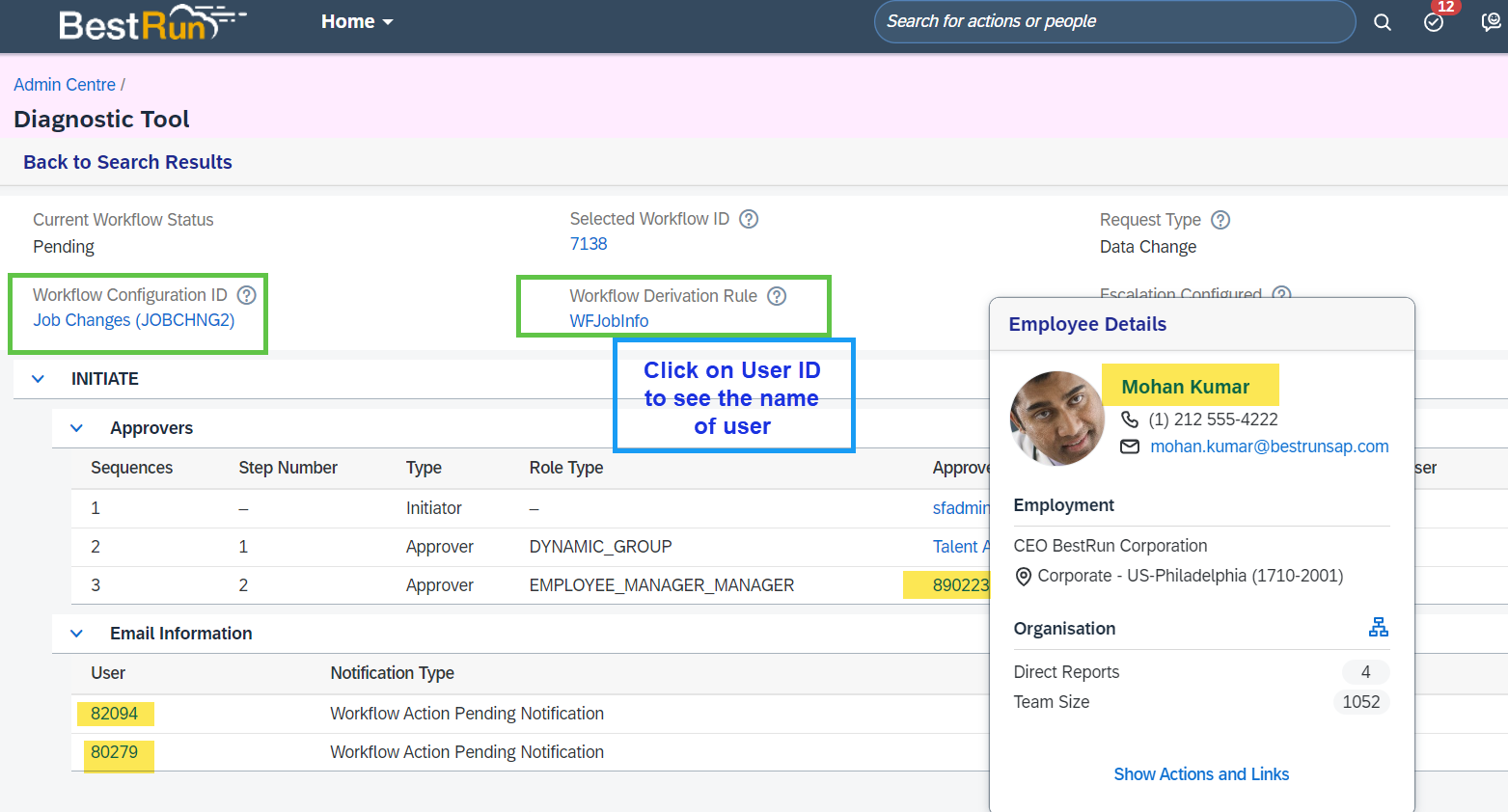Open the Home dropdown menu
Viewport: 1508px width, 812px height.
click(357, 21)
